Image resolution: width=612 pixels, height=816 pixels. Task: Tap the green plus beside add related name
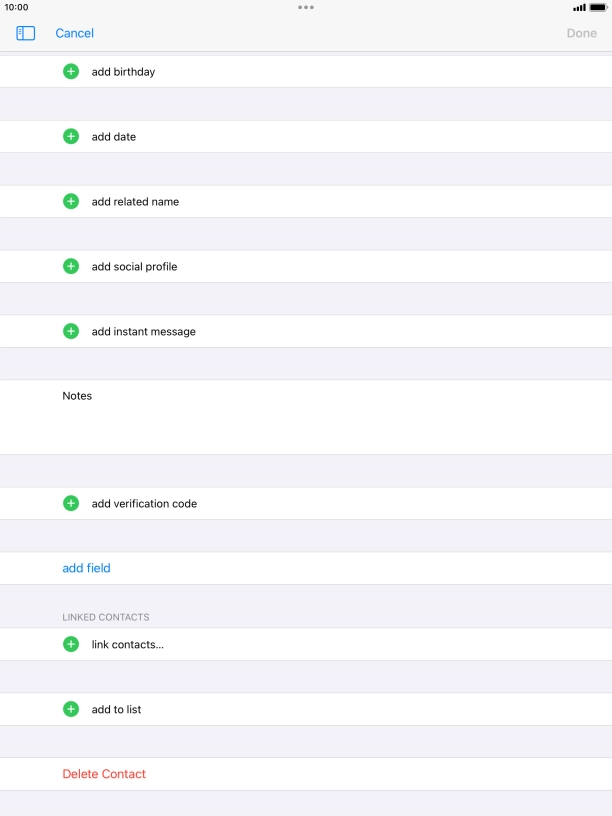click(x=71, y=202)
